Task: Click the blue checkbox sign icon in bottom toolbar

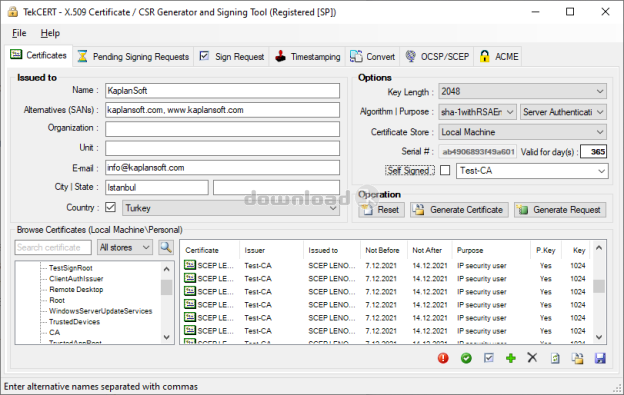Action: pyautogui.click(x=489, y=358)
